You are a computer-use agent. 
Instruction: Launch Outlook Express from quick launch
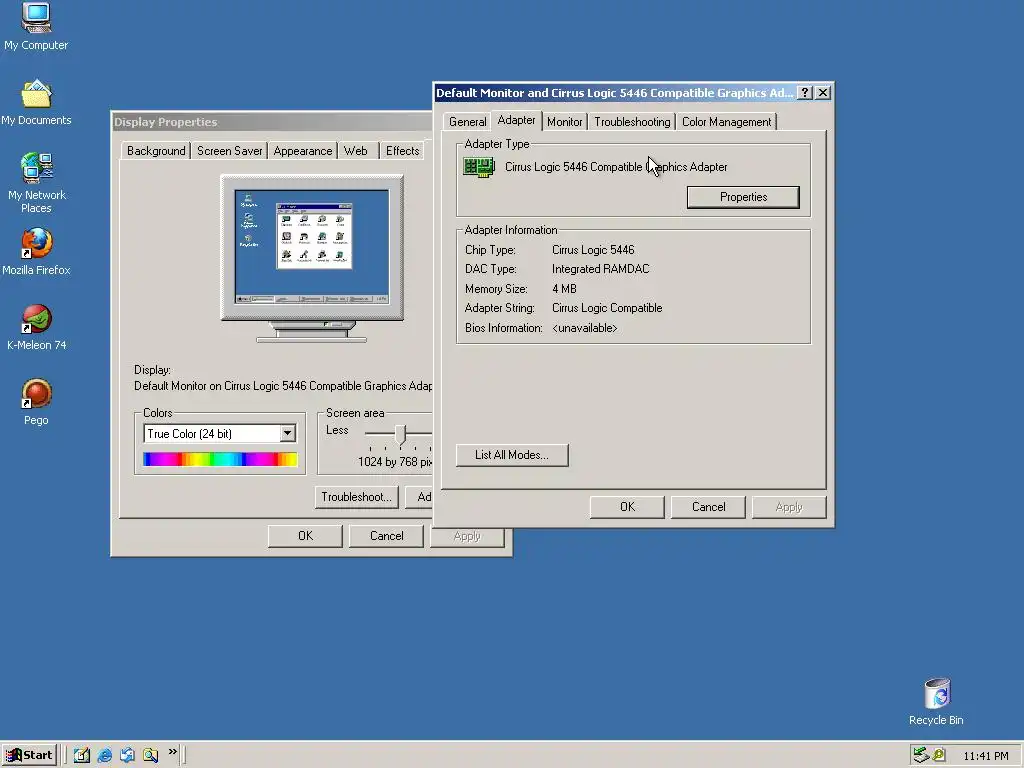point(127,755)
